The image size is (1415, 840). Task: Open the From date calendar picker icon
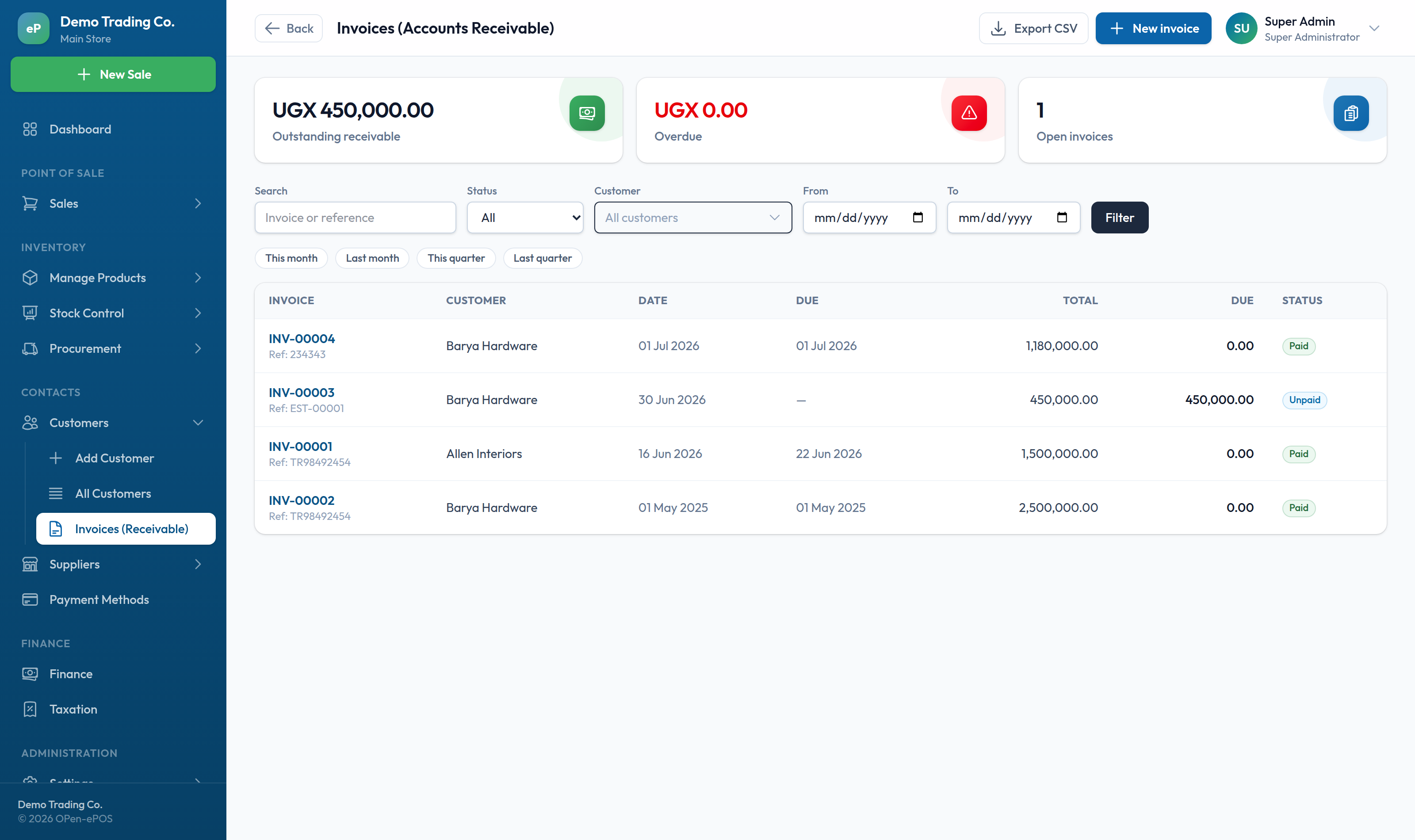(x=918, y=218)
